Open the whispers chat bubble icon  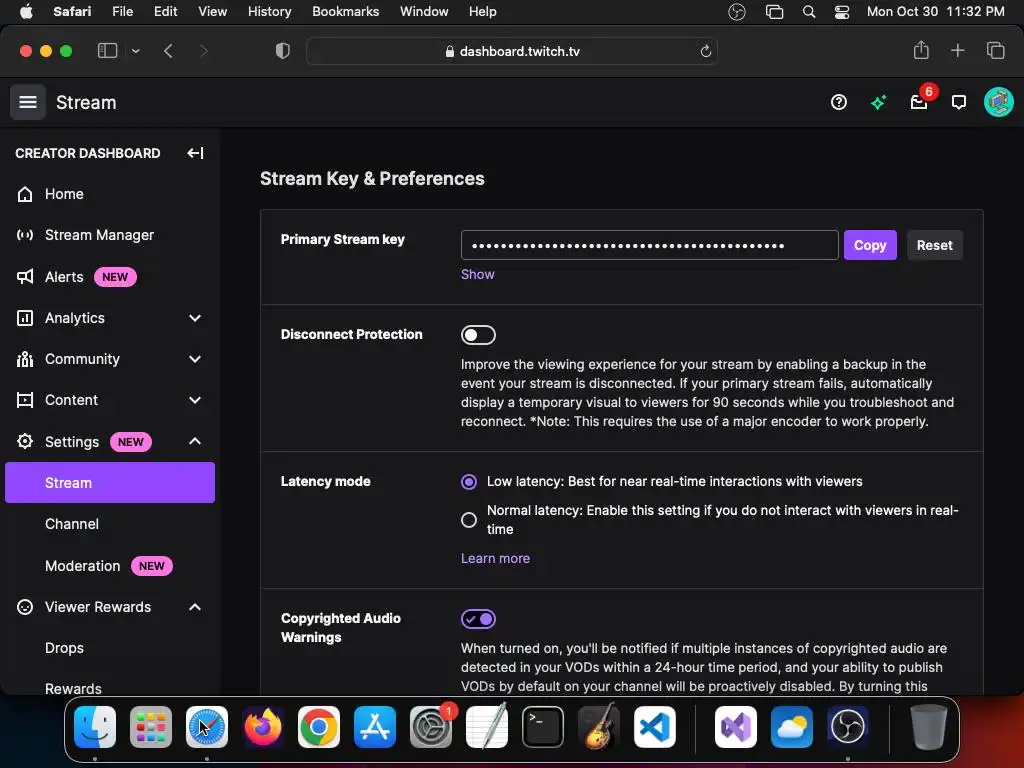pyautogui.click(x=959, y=102)
